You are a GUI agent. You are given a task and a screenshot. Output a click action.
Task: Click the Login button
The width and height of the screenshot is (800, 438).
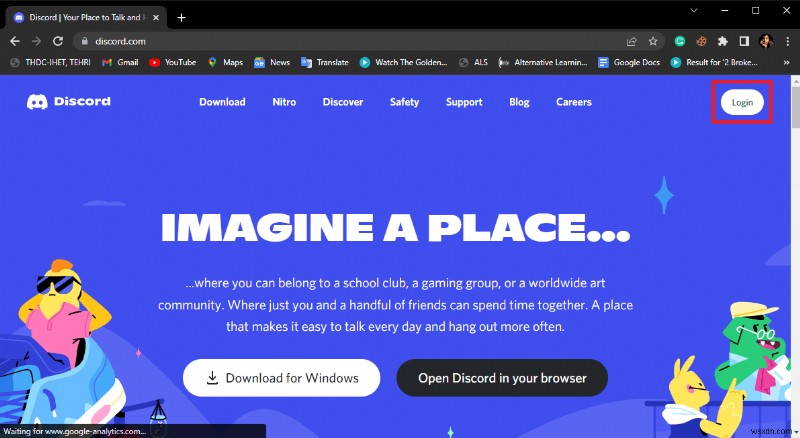point(742,102)
